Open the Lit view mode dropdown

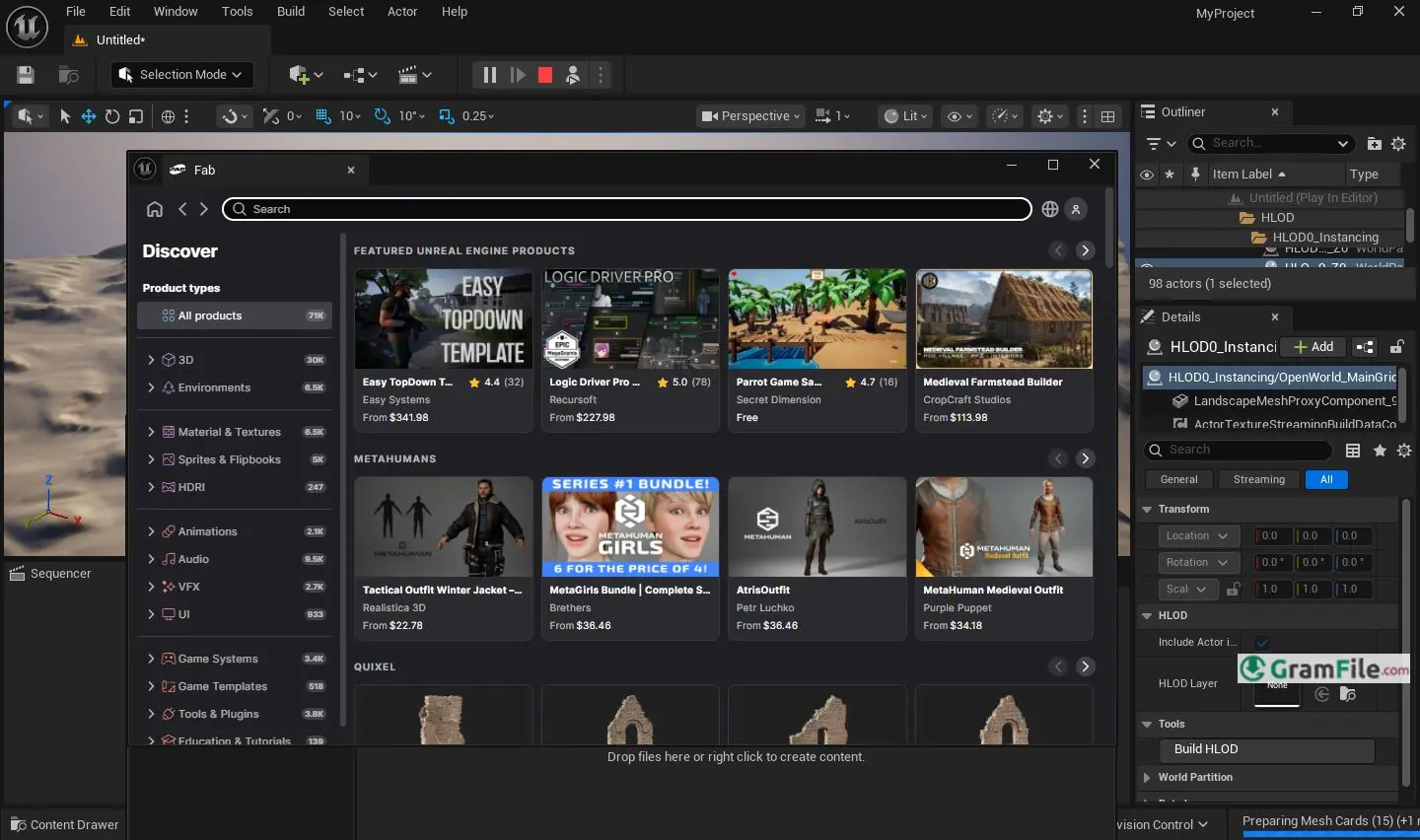tap(905, 116)
